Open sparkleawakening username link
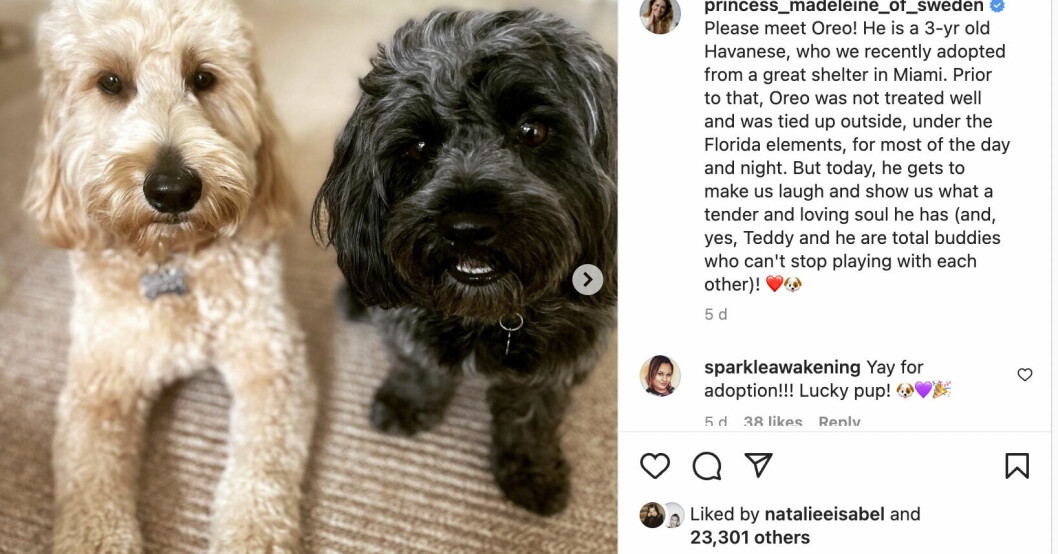The width and height of the screenshot is (1058, 554). coord(782,368)
